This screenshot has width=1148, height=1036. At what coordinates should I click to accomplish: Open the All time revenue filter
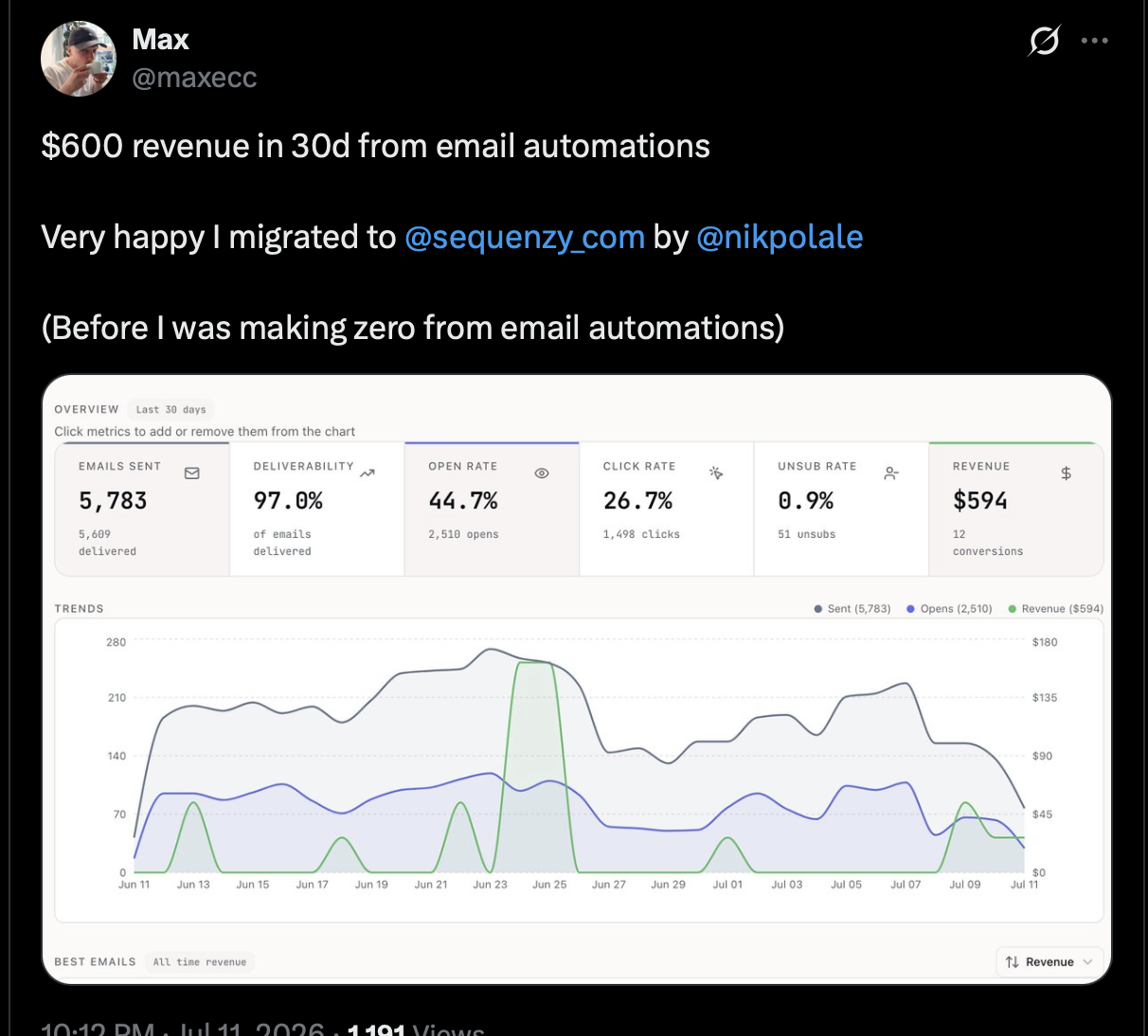tap(200, 962)
